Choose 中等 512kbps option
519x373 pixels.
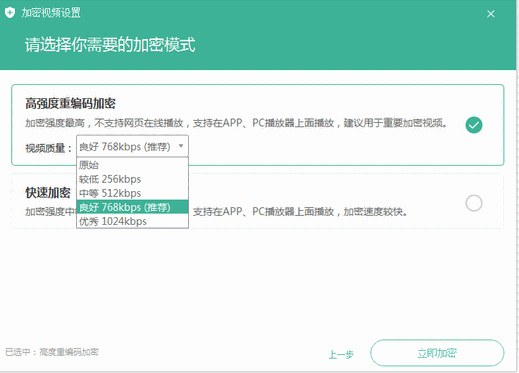pyautogui.click(x=132, y=193)
